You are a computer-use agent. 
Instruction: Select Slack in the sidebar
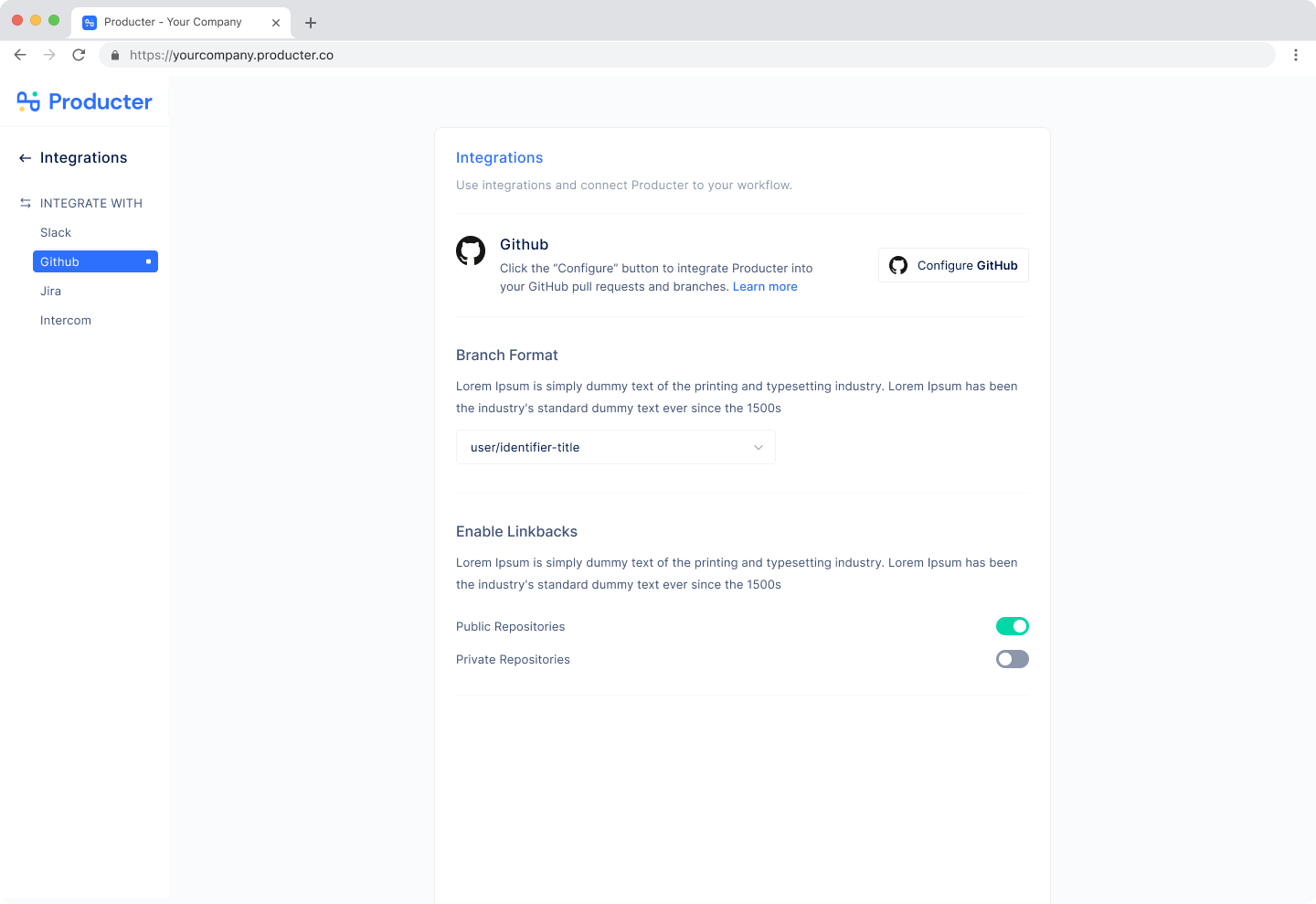[x=56, y=232]
